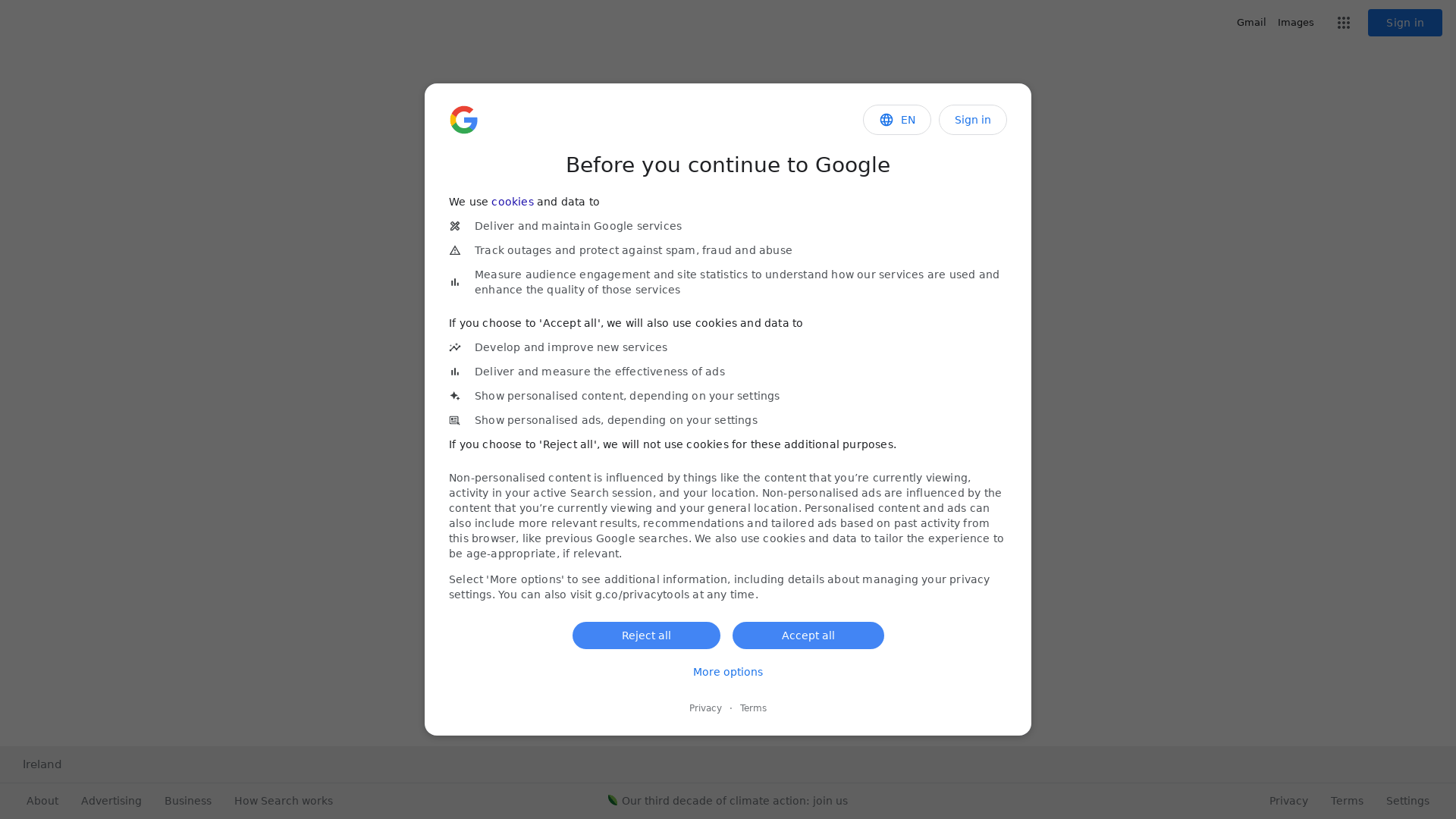This screenshot has width=1456, height=819.
Task: Click Reject all
Action: [646, 635]
